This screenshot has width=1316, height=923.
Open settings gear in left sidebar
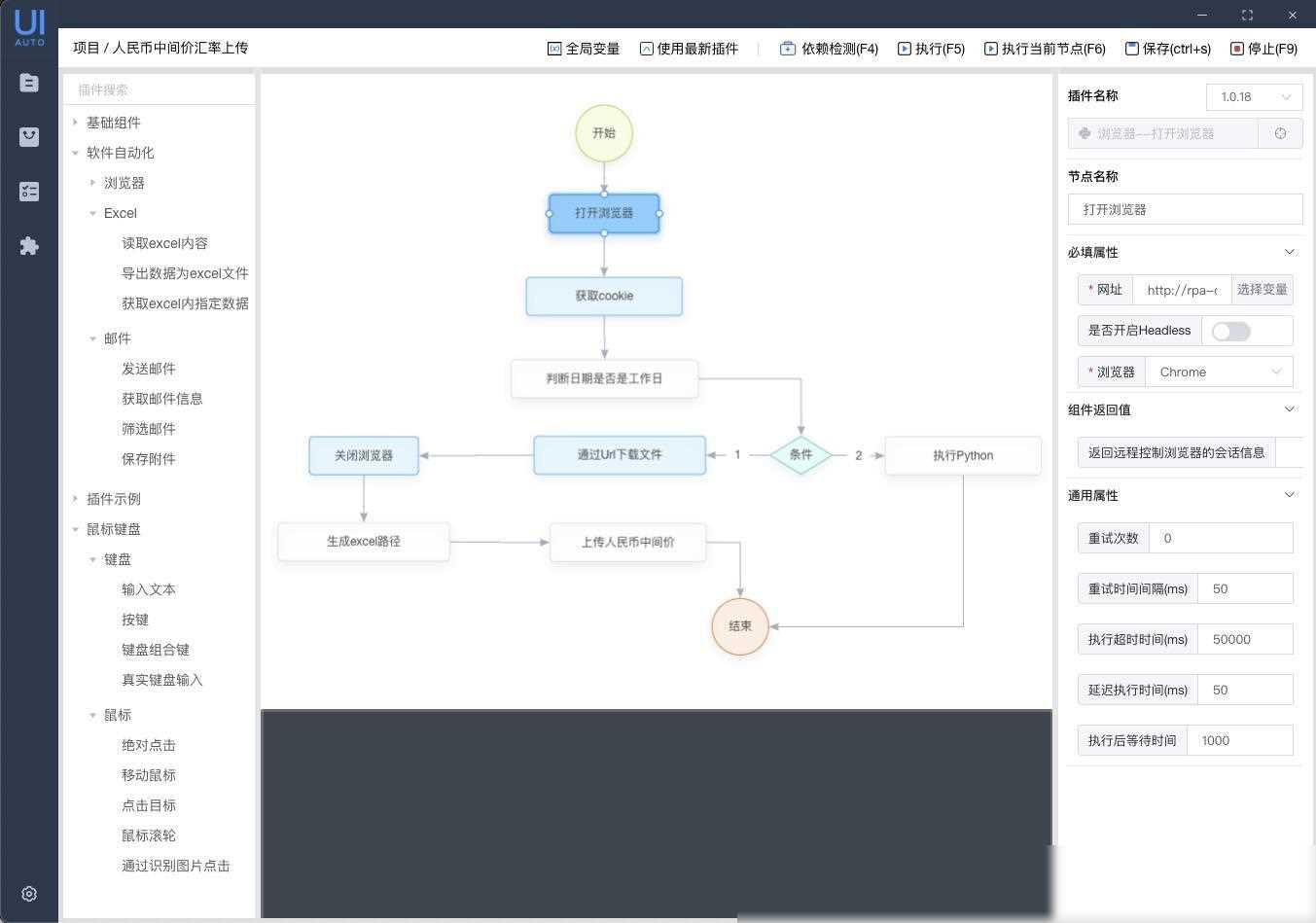click(29, 894)
